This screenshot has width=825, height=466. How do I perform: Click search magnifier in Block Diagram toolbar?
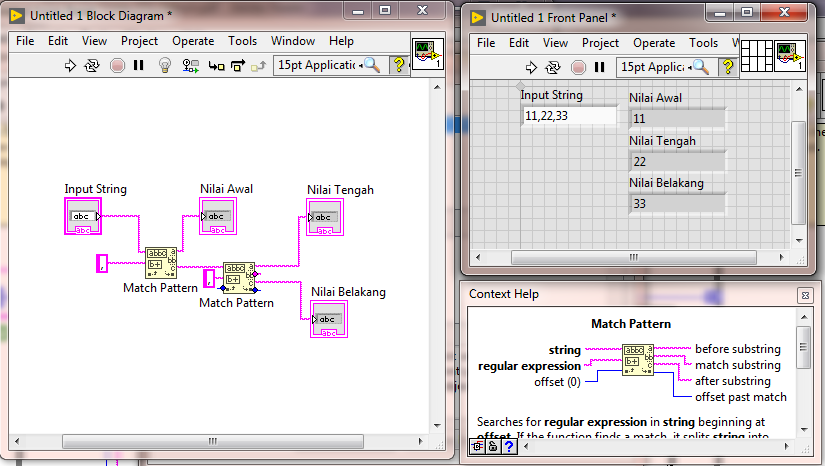click(x=372, y=65)
